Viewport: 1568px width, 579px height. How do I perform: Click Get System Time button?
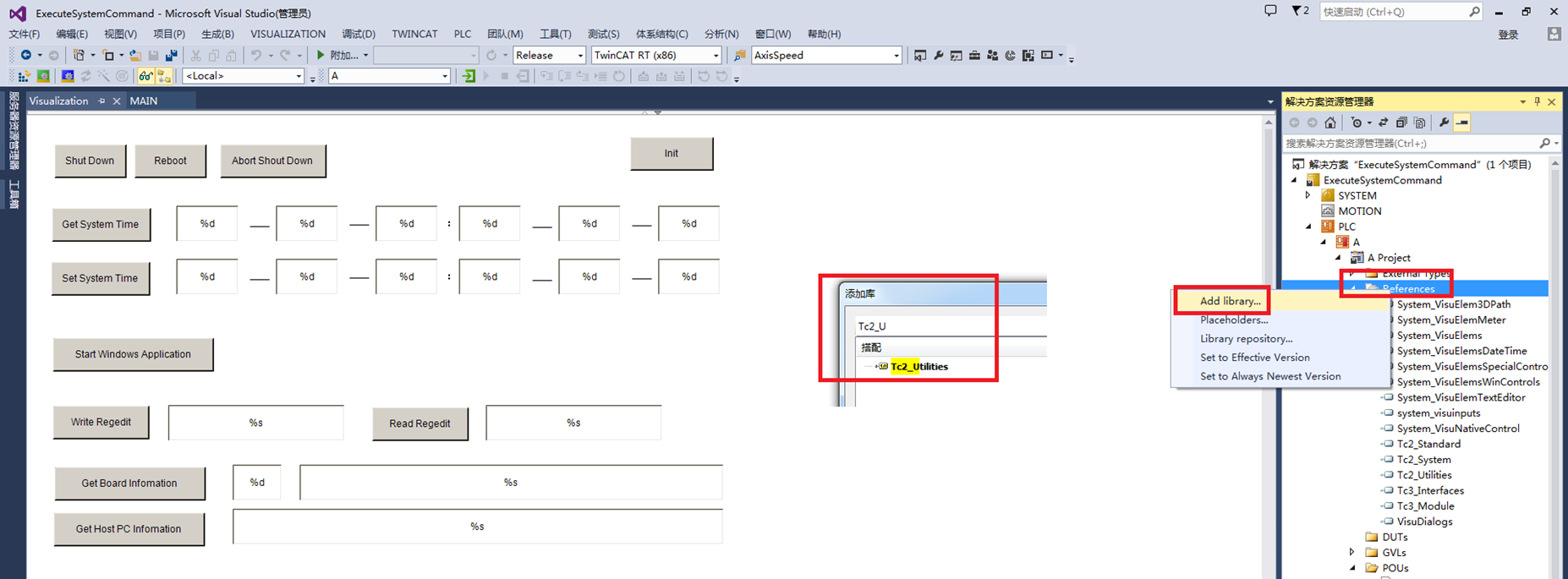click(101, 224)
